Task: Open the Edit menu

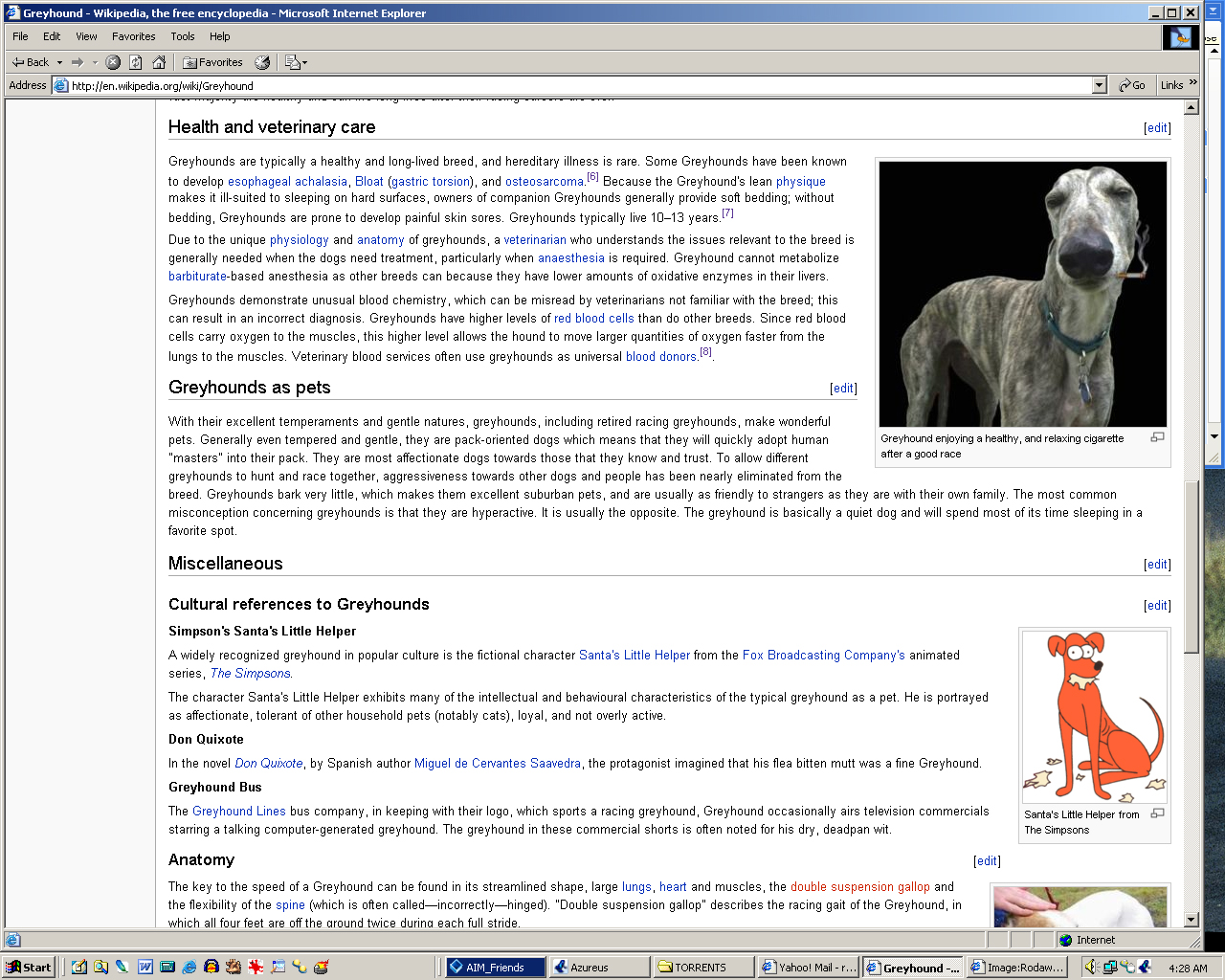Action: point(52,36)
